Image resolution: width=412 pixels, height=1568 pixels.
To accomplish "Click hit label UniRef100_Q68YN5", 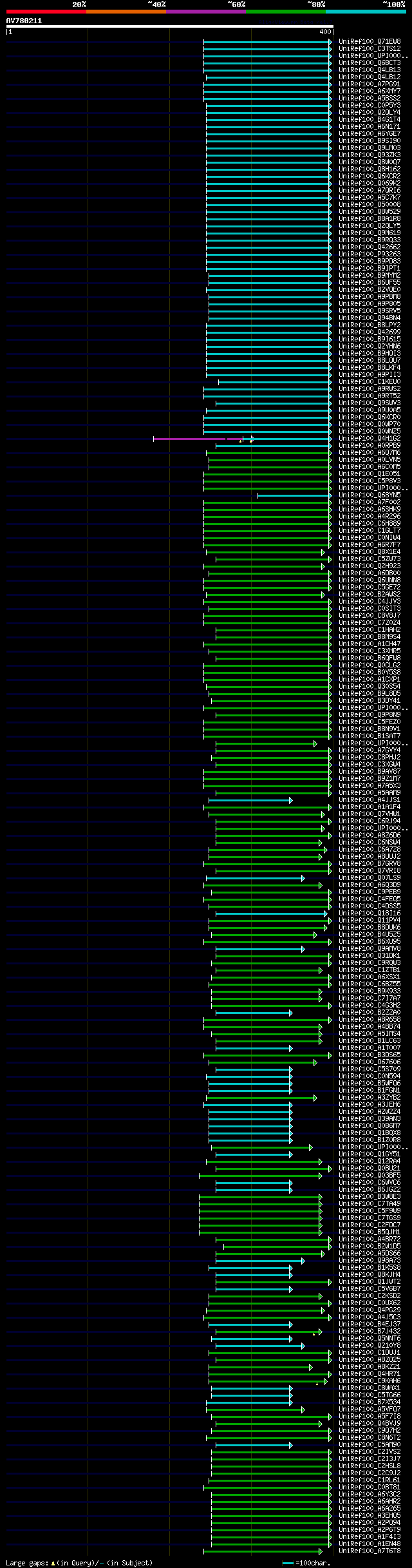I will [x=370, y=495].
